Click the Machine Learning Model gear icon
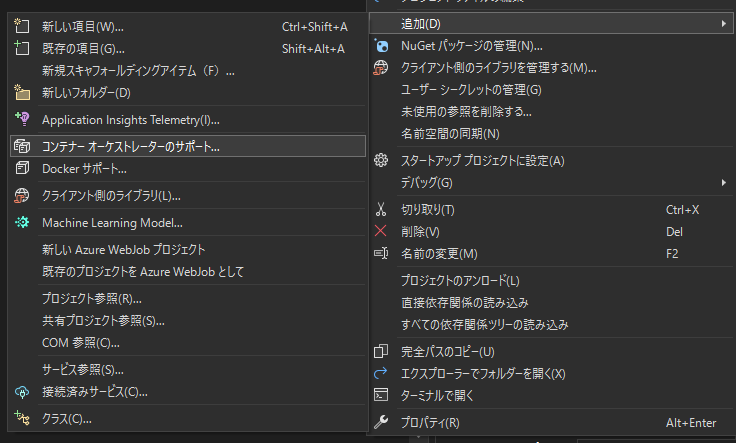 (x=22, y=222)
